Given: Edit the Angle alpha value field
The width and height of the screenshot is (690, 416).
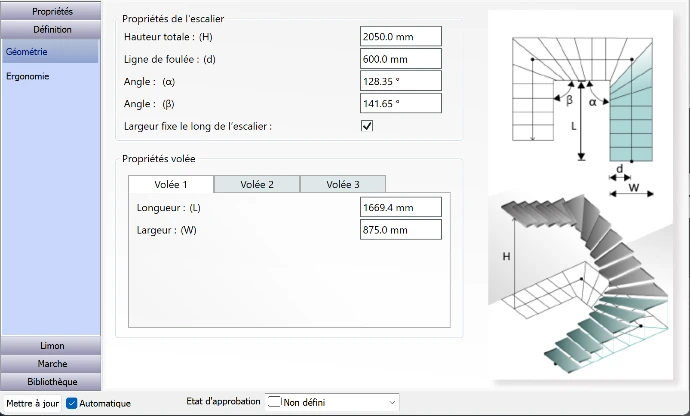Looking at the screenshot, I should [x=400, y=81].
